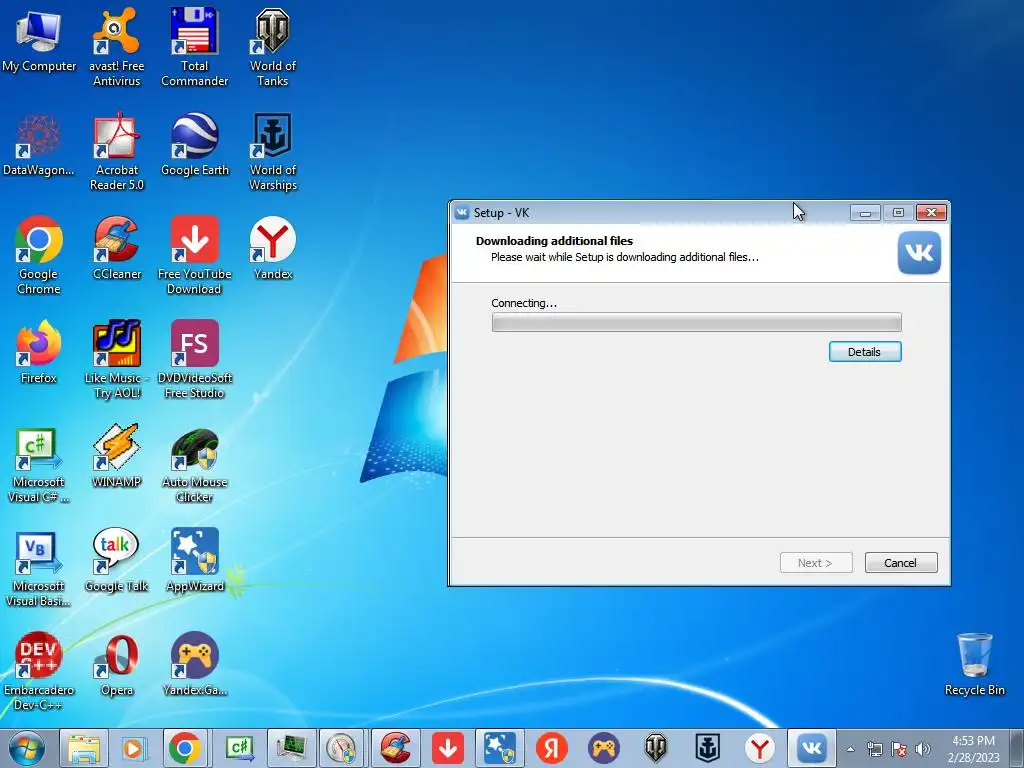Image resolution: width=1024 pixels, height=768 pixels.
Task: Open CCleaner from the taskbar
Action: 396,748
